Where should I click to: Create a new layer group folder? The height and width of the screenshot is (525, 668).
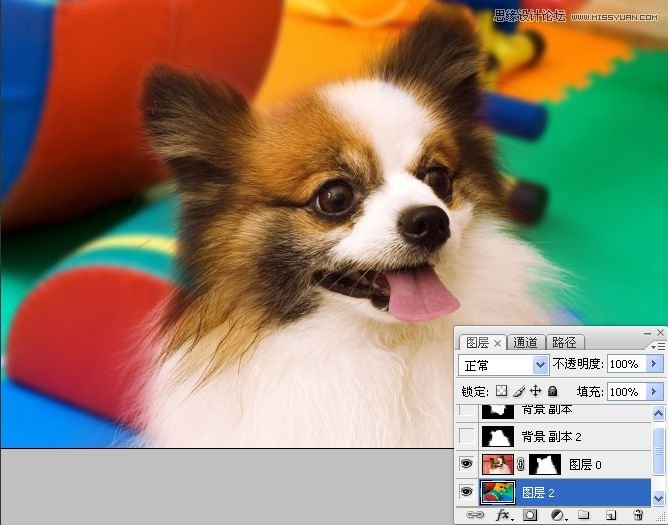(584, 515)
